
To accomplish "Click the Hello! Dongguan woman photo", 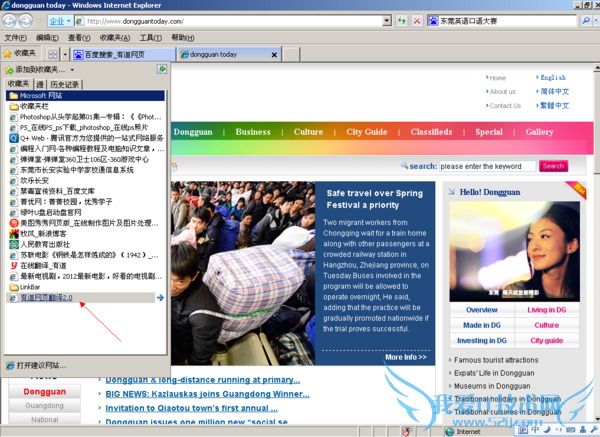I will click(x=514, y=251).
